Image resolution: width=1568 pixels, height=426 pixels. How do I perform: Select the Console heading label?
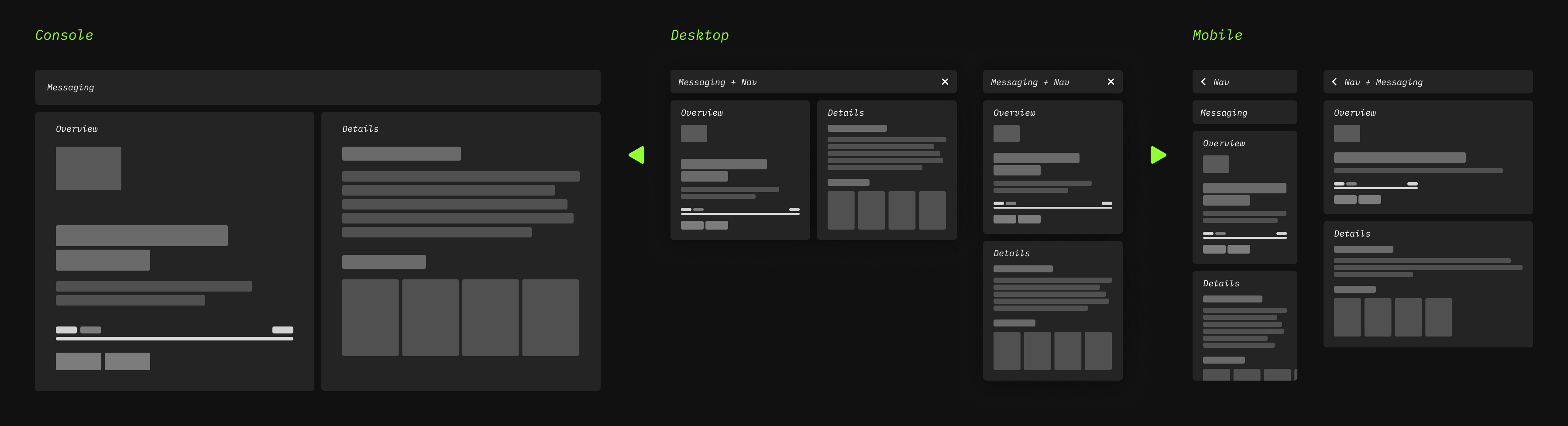pos(64,35)
